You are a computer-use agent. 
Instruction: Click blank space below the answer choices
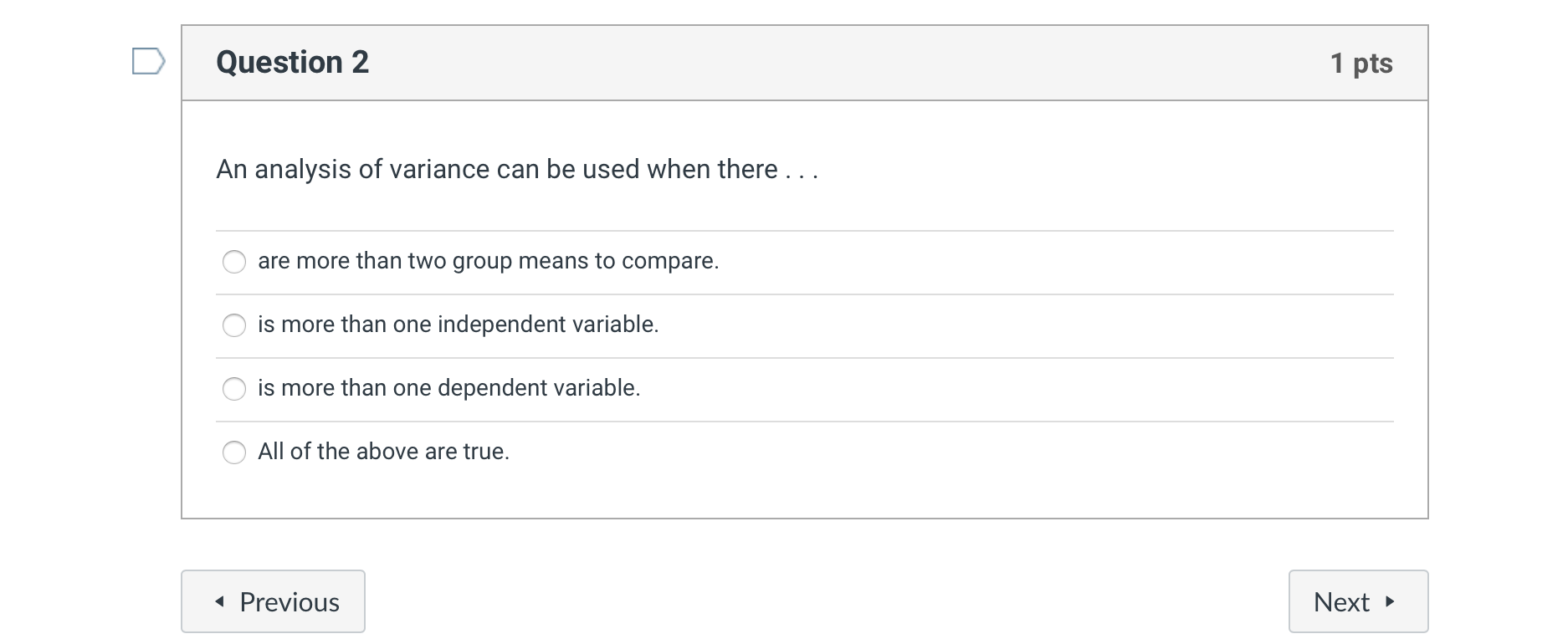[803, 495]
